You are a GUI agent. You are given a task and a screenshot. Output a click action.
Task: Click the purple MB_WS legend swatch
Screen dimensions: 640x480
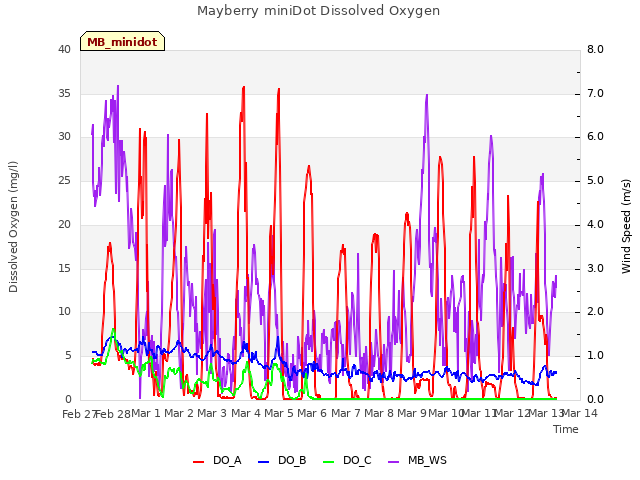click(393, 462)
